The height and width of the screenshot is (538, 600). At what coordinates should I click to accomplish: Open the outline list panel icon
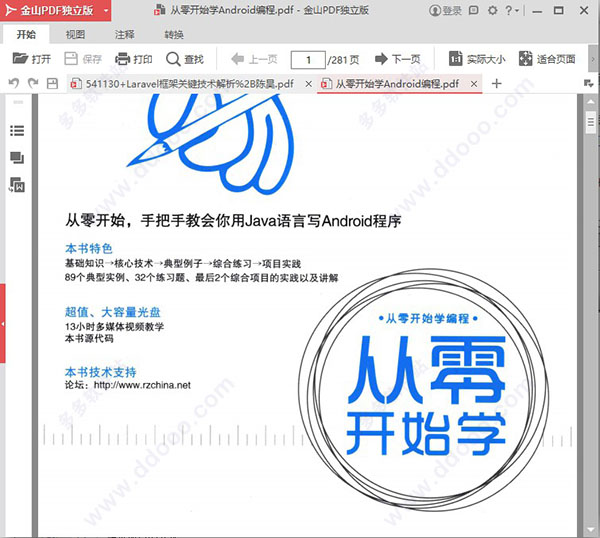click(x=17, y=131)
